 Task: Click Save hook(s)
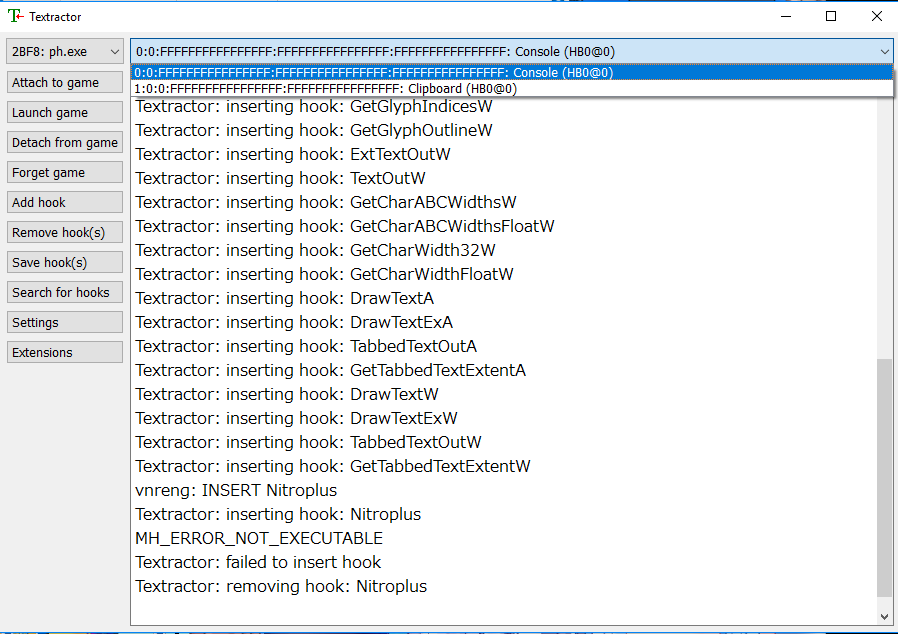coord(64,262)
